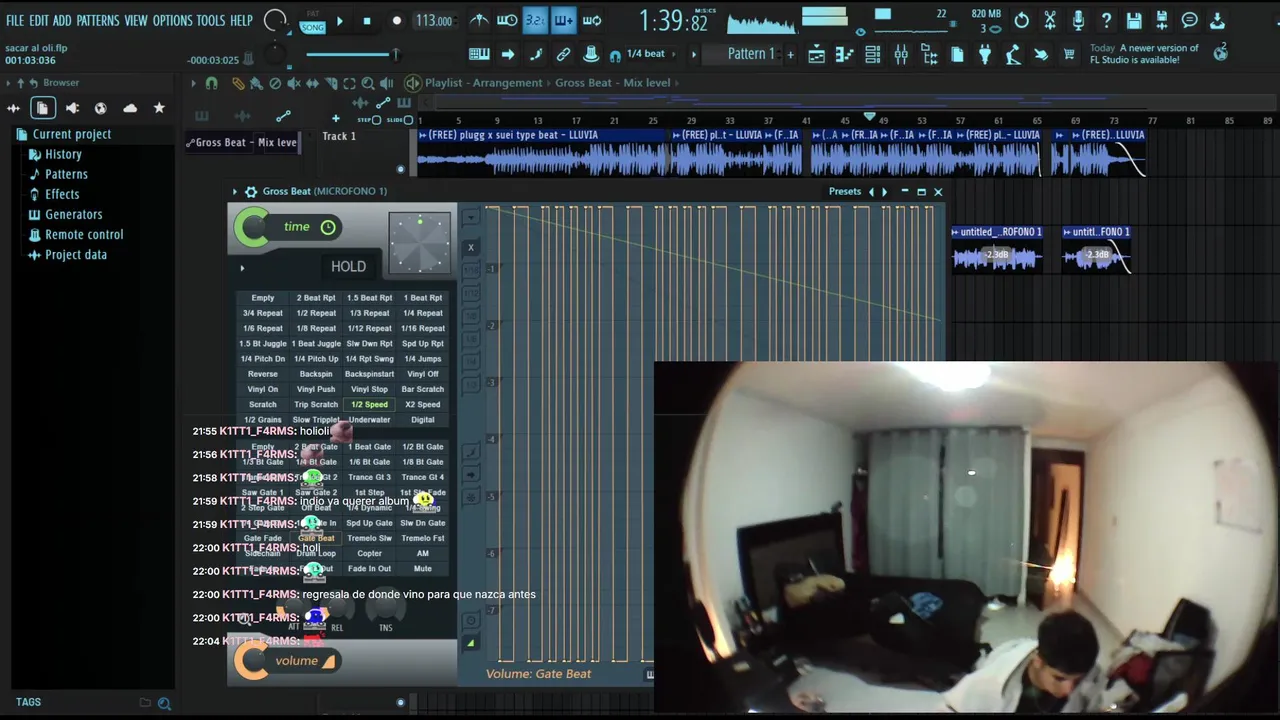The image size is (1280, 720).
Task: Select the Vinyl Stop time preset
Action: 369,389
